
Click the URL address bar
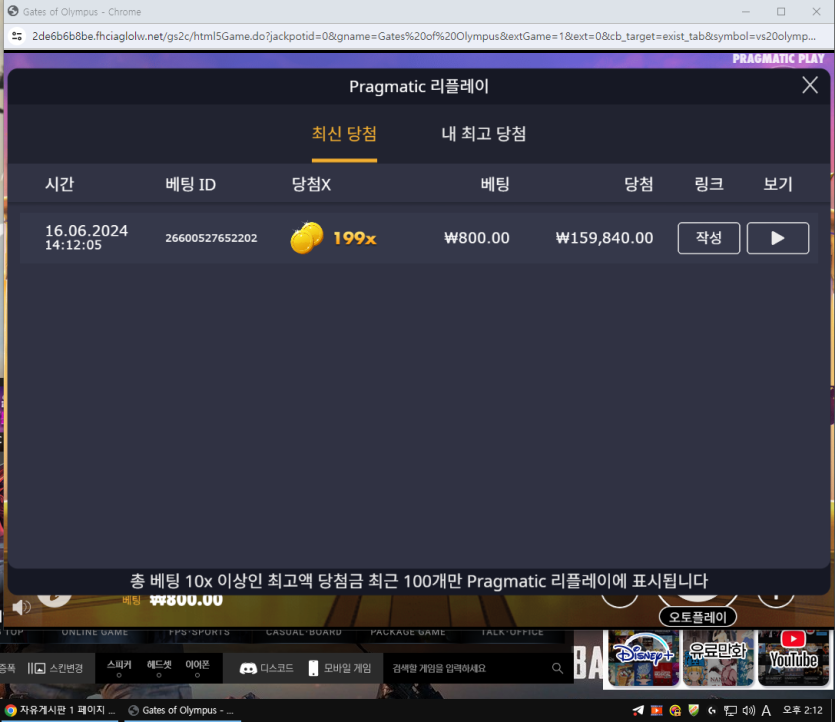[x=420, y=36]
